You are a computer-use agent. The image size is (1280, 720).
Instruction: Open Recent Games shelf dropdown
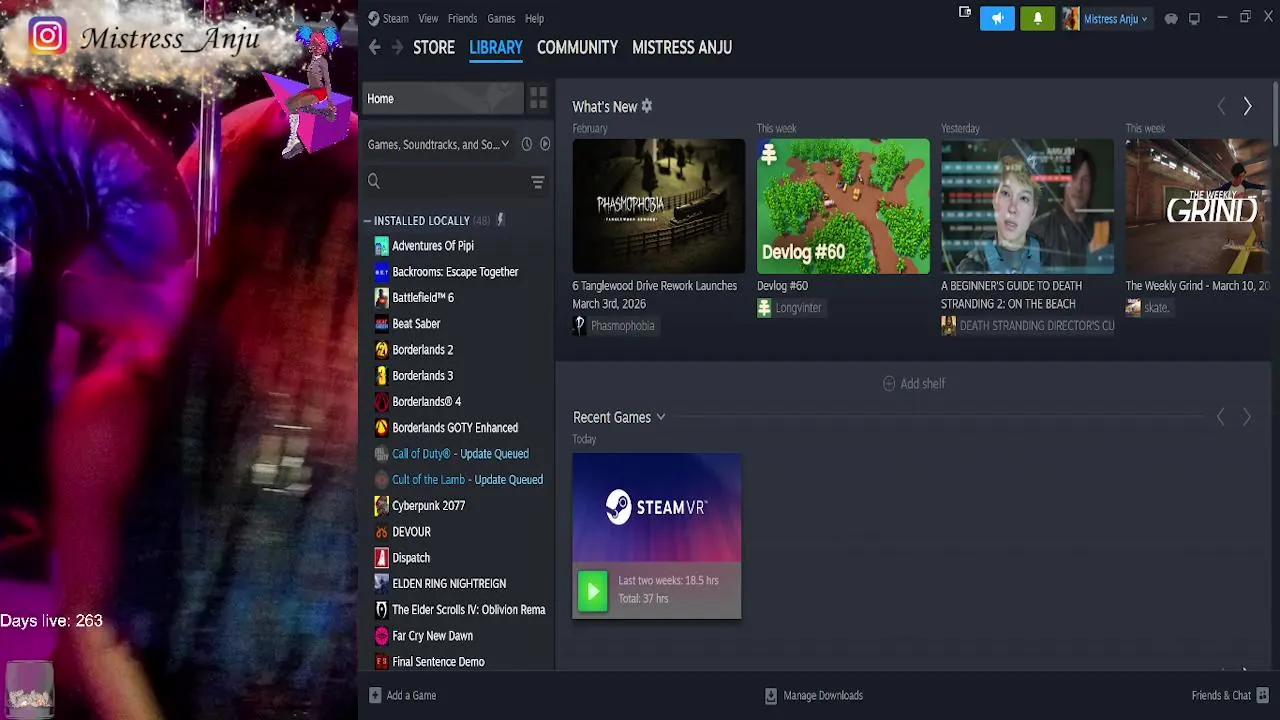(x=660, y=417)
